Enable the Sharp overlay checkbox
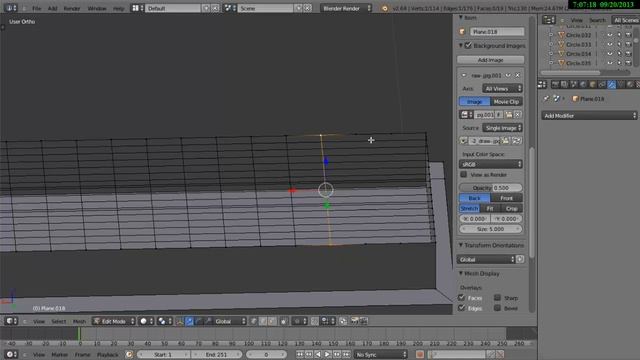The width and height of the screenshot is (640, 360). (497, 298)
